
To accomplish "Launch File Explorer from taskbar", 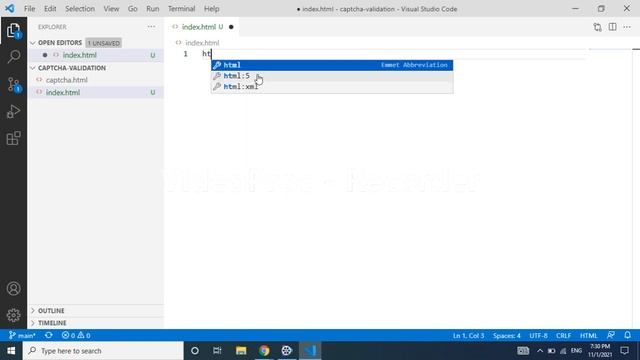I will point(241,351).
